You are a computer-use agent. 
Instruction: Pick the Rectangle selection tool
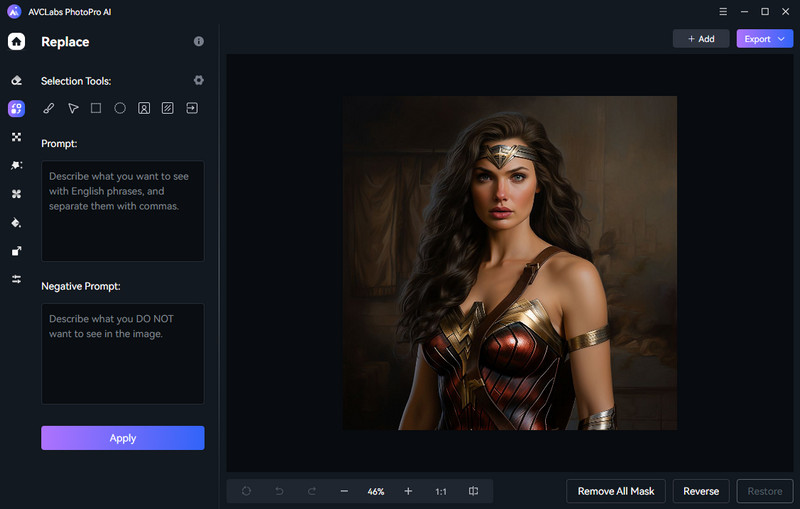[x=96, y=108]
